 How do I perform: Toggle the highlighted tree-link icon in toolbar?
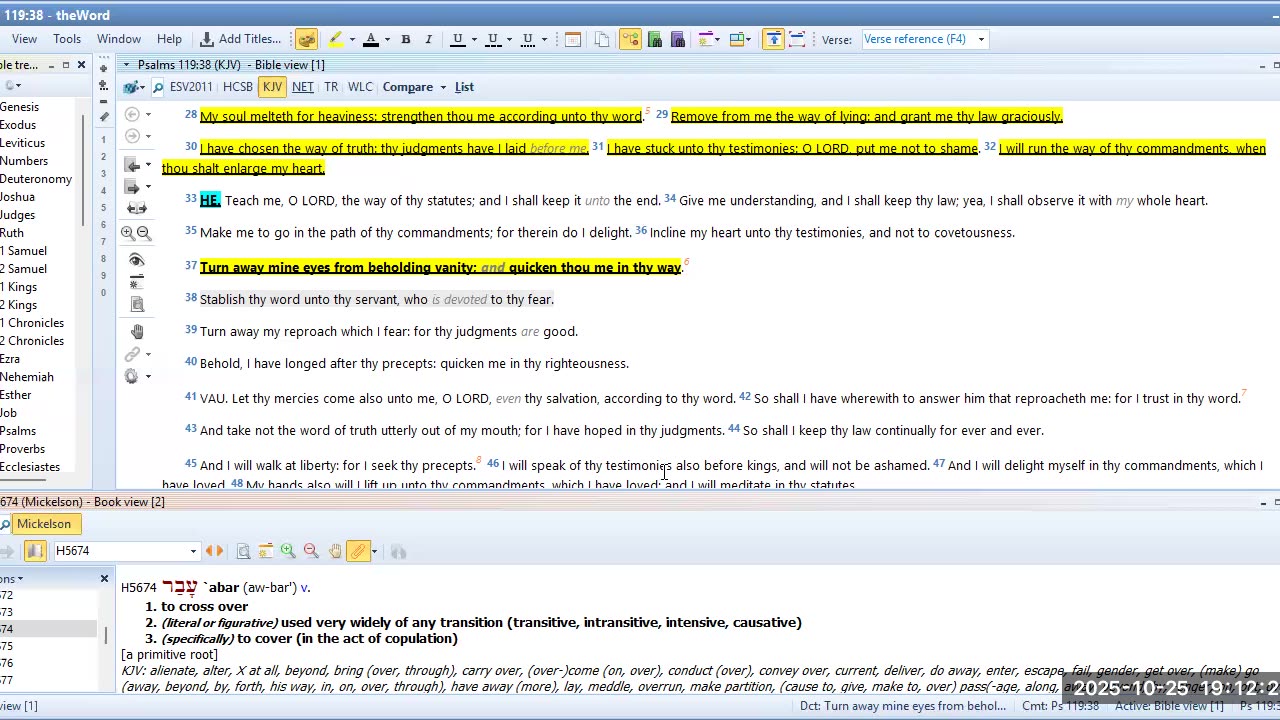pos(630,39)
